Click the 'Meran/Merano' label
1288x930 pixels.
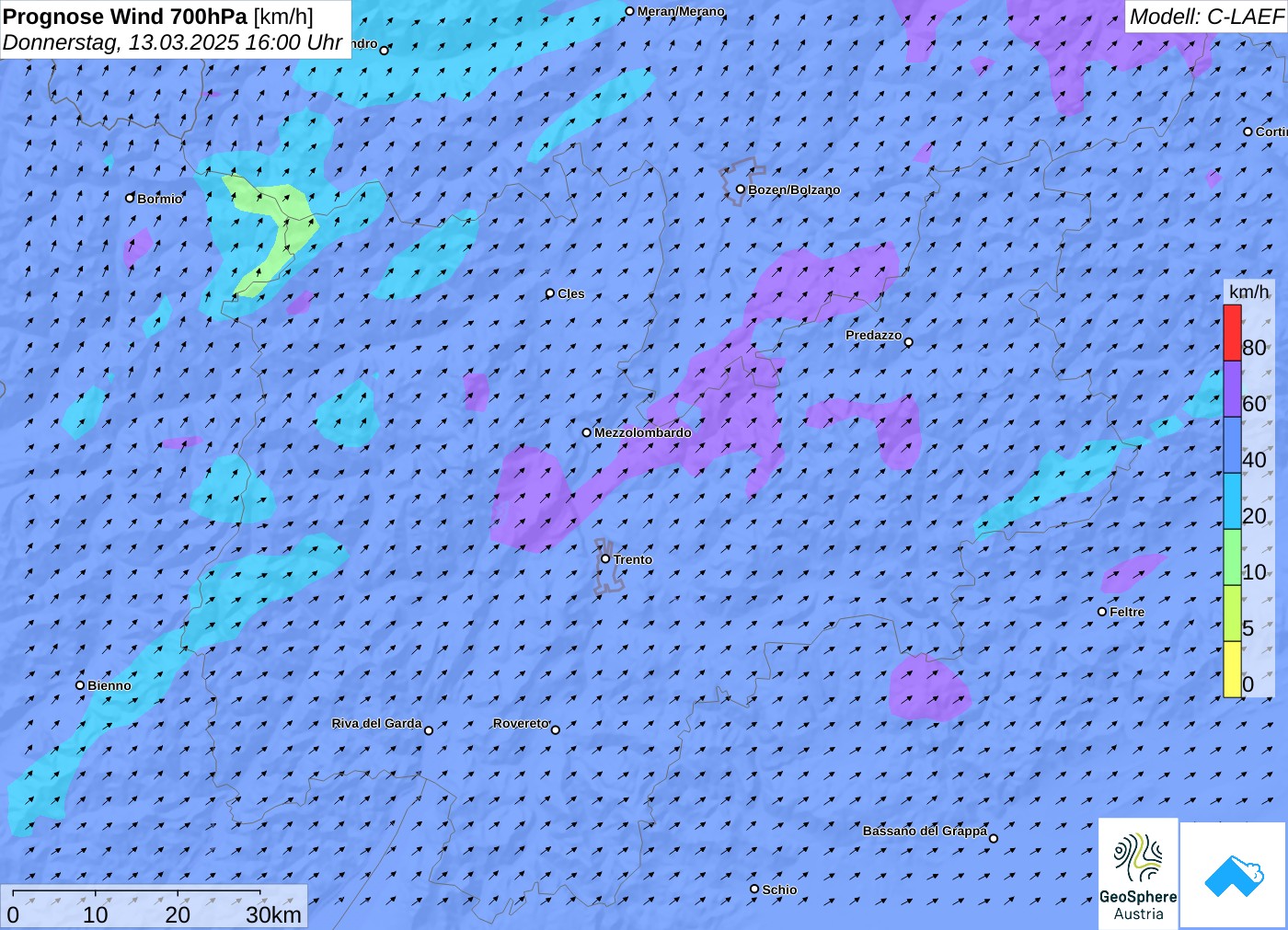pos(681,11)
